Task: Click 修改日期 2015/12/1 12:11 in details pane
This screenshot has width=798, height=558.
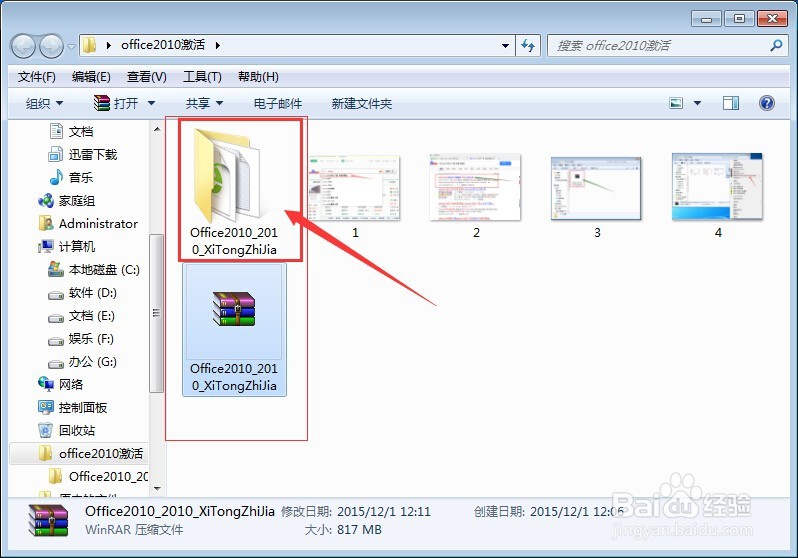Action: click(356, 511)
